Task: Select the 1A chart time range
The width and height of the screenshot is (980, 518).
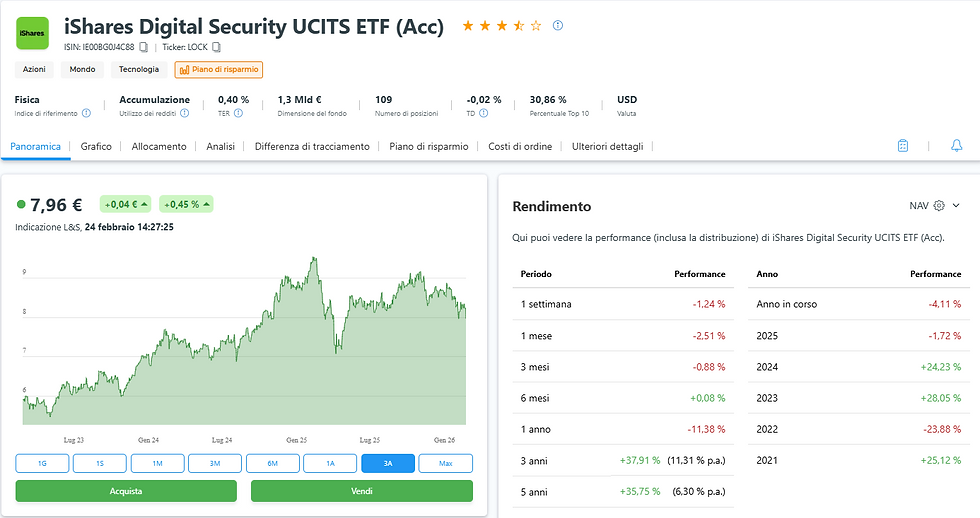Action: tap(331, 463)
